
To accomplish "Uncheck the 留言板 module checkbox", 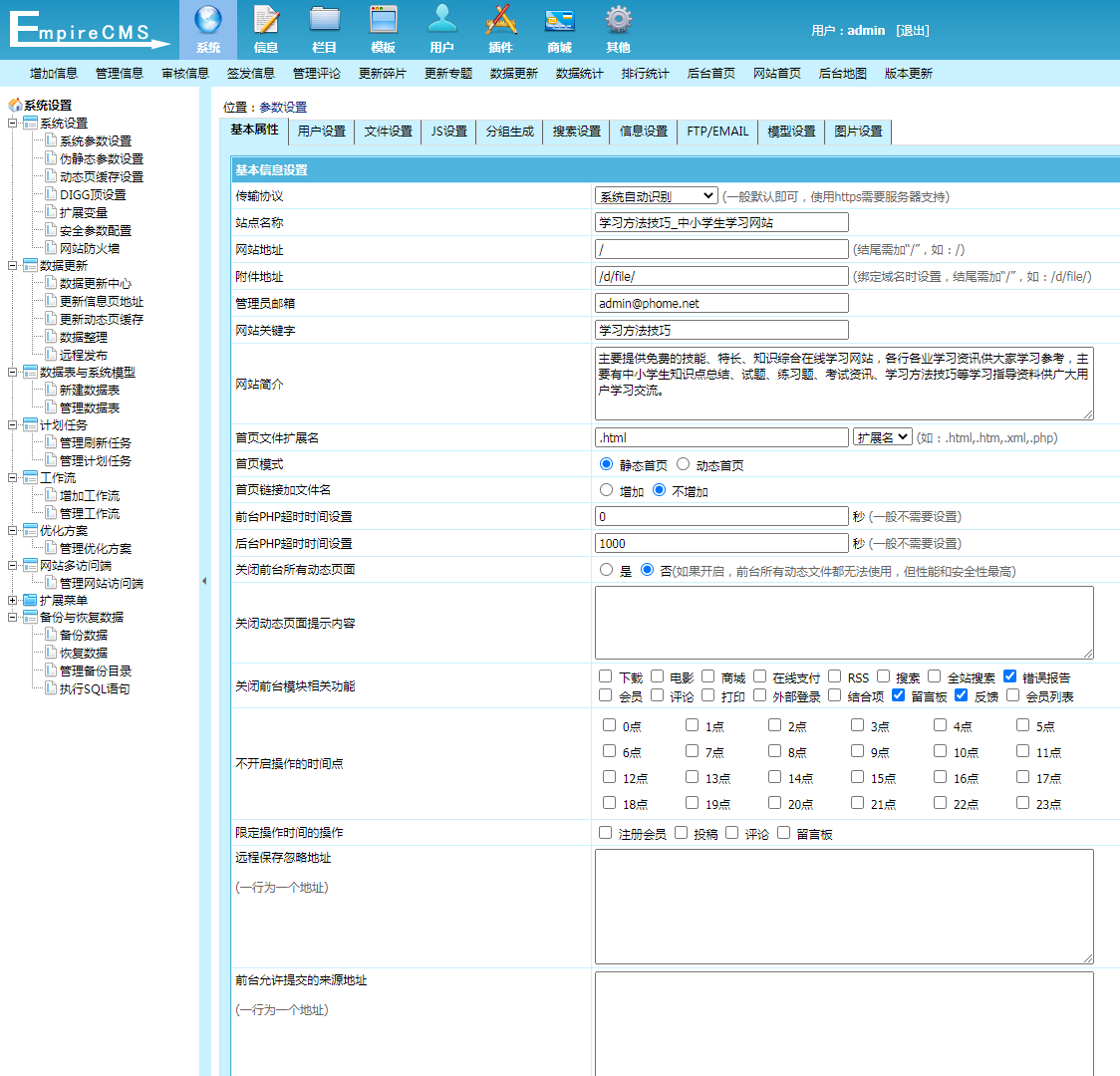I will (899, 694).
